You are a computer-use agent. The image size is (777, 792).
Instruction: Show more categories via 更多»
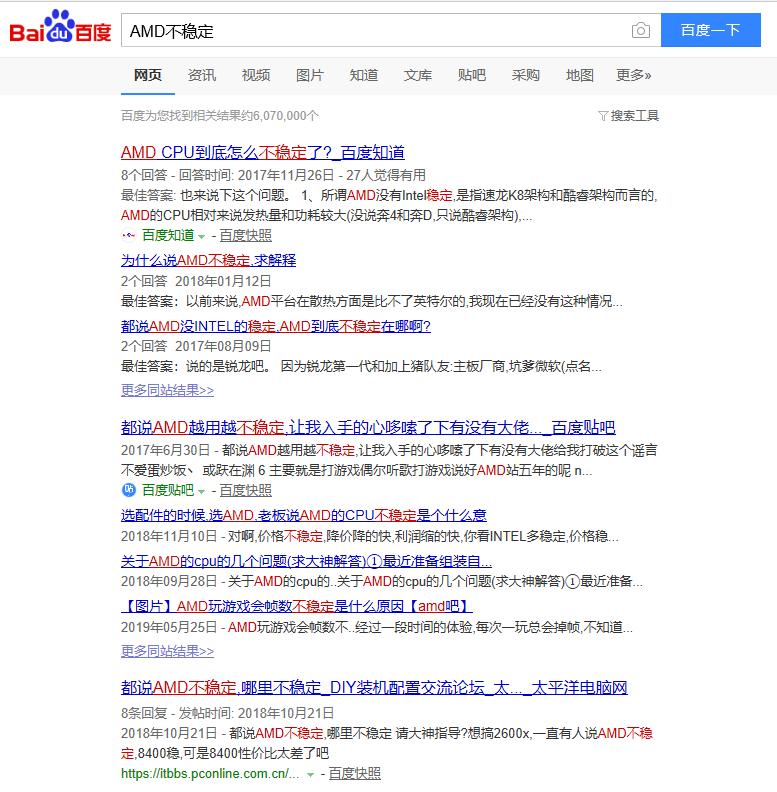pos(634,75)
